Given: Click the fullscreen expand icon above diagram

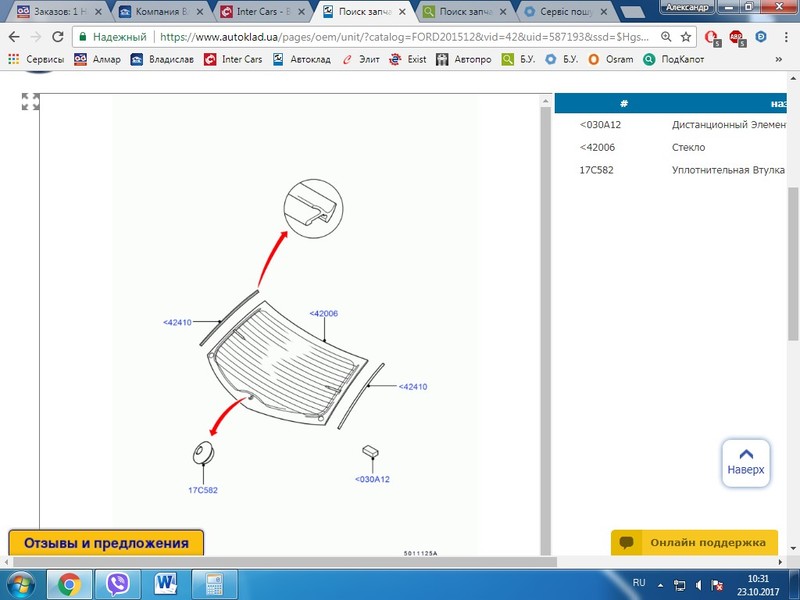Looking at the screenshot, I should 31,102.
